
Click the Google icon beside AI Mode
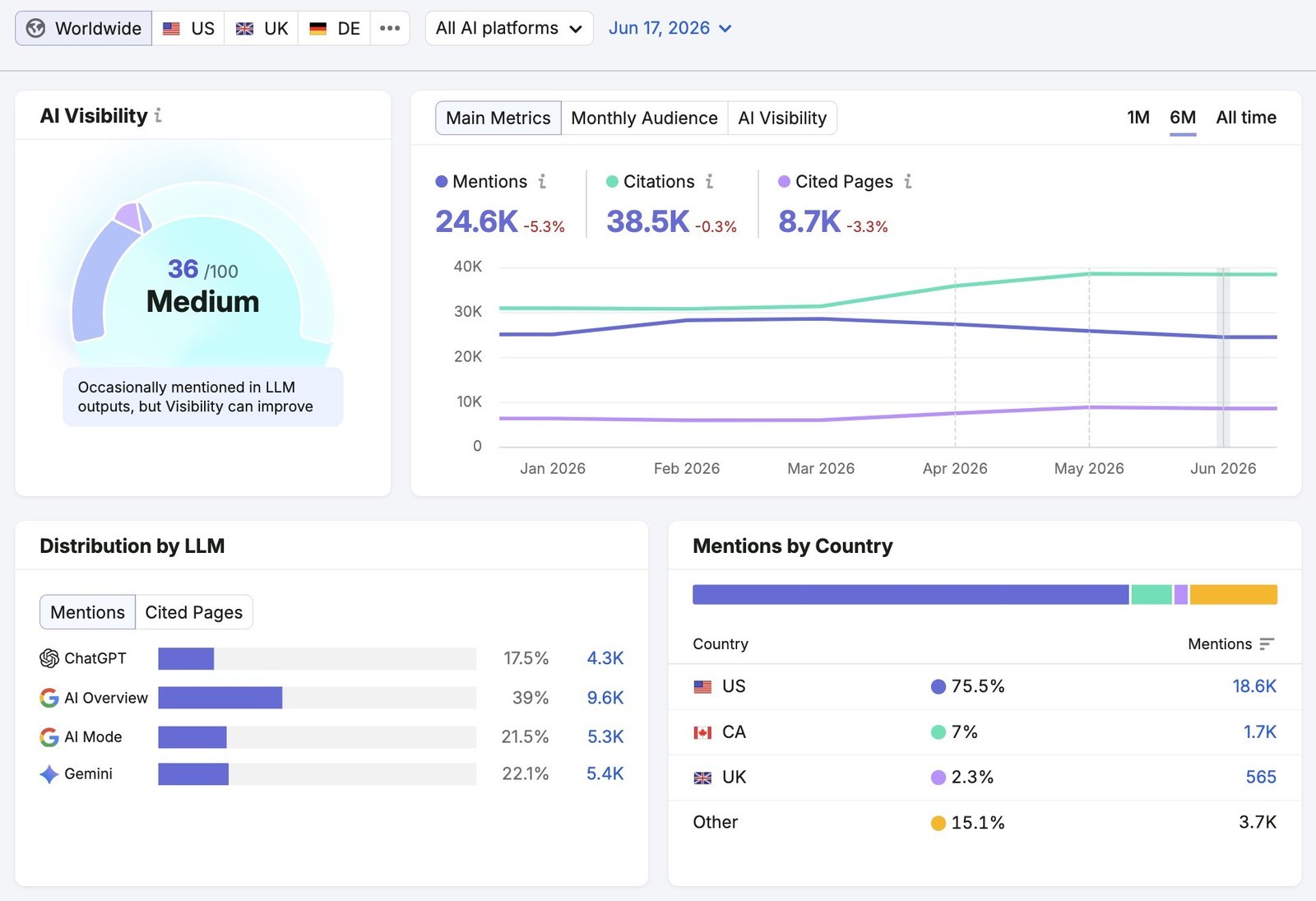tap(49, 737)
